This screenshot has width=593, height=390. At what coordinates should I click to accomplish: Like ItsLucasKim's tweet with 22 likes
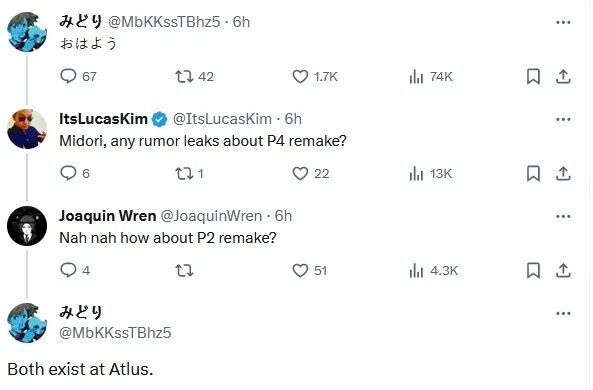pyautogui.click(x=310, y=174)
